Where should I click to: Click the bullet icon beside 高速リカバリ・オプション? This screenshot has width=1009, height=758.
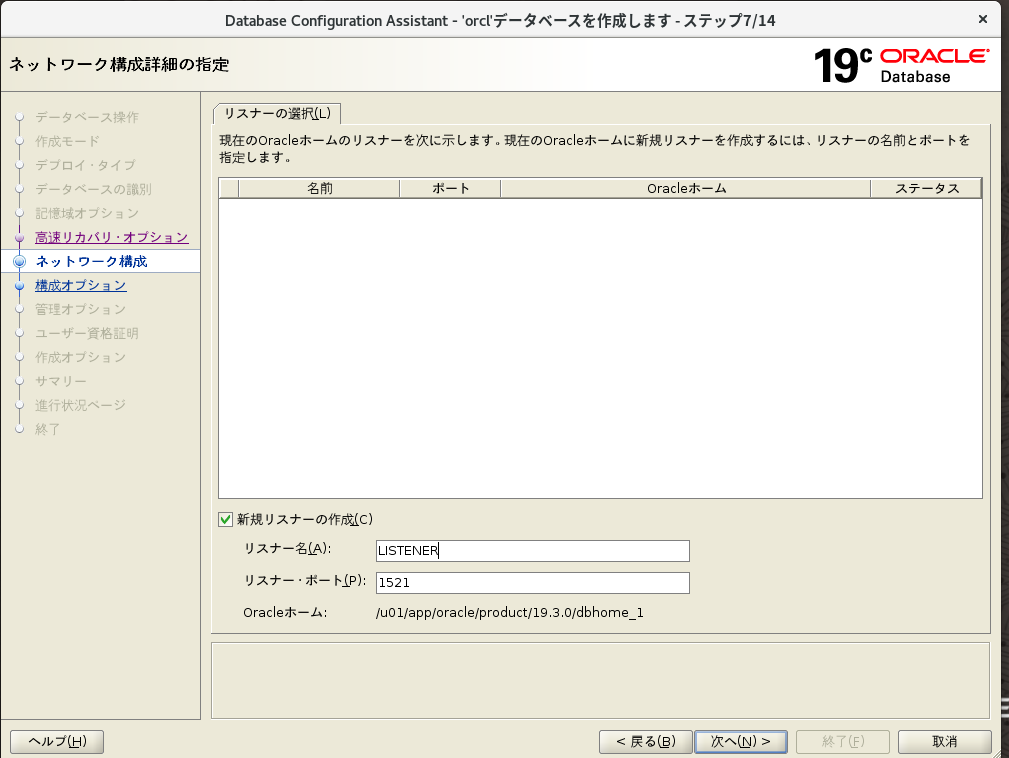tap(19, 238)
